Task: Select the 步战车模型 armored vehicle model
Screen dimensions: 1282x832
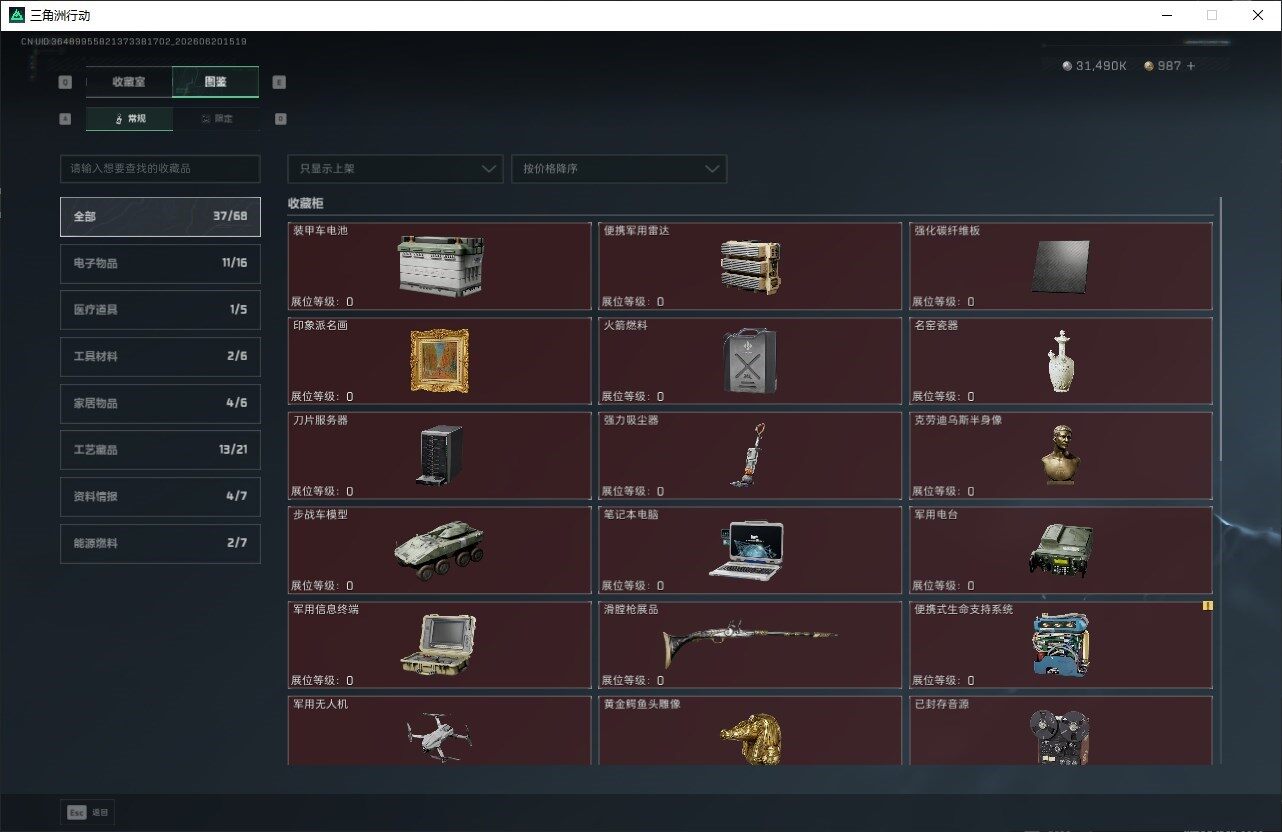Action: [x=439, y=550]
